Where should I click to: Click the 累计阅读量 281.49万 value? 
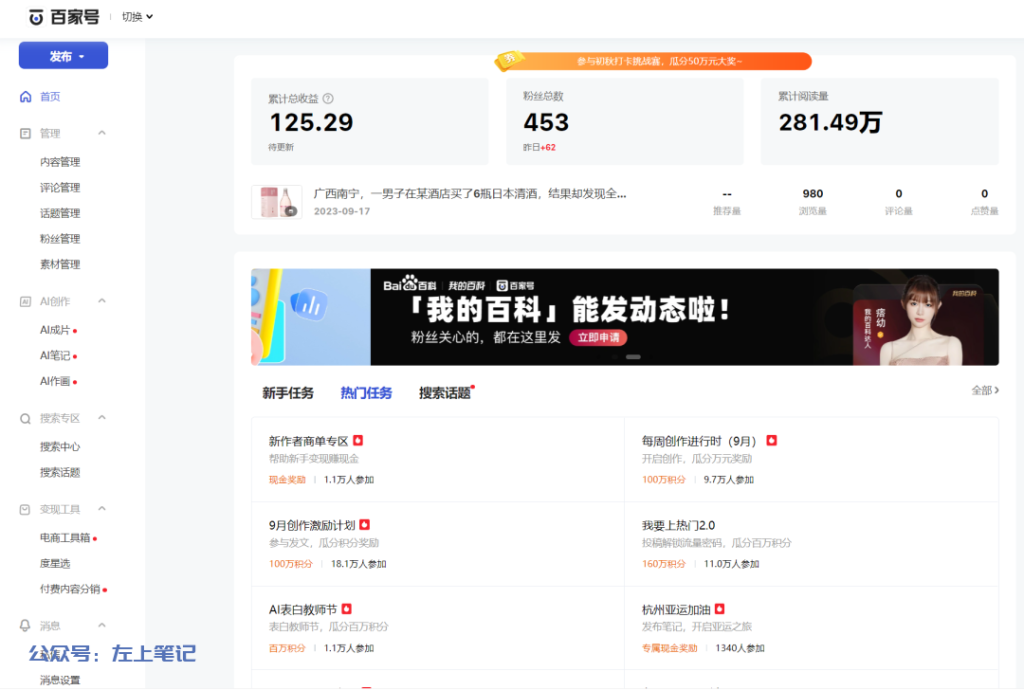click(x=830, y=123)
